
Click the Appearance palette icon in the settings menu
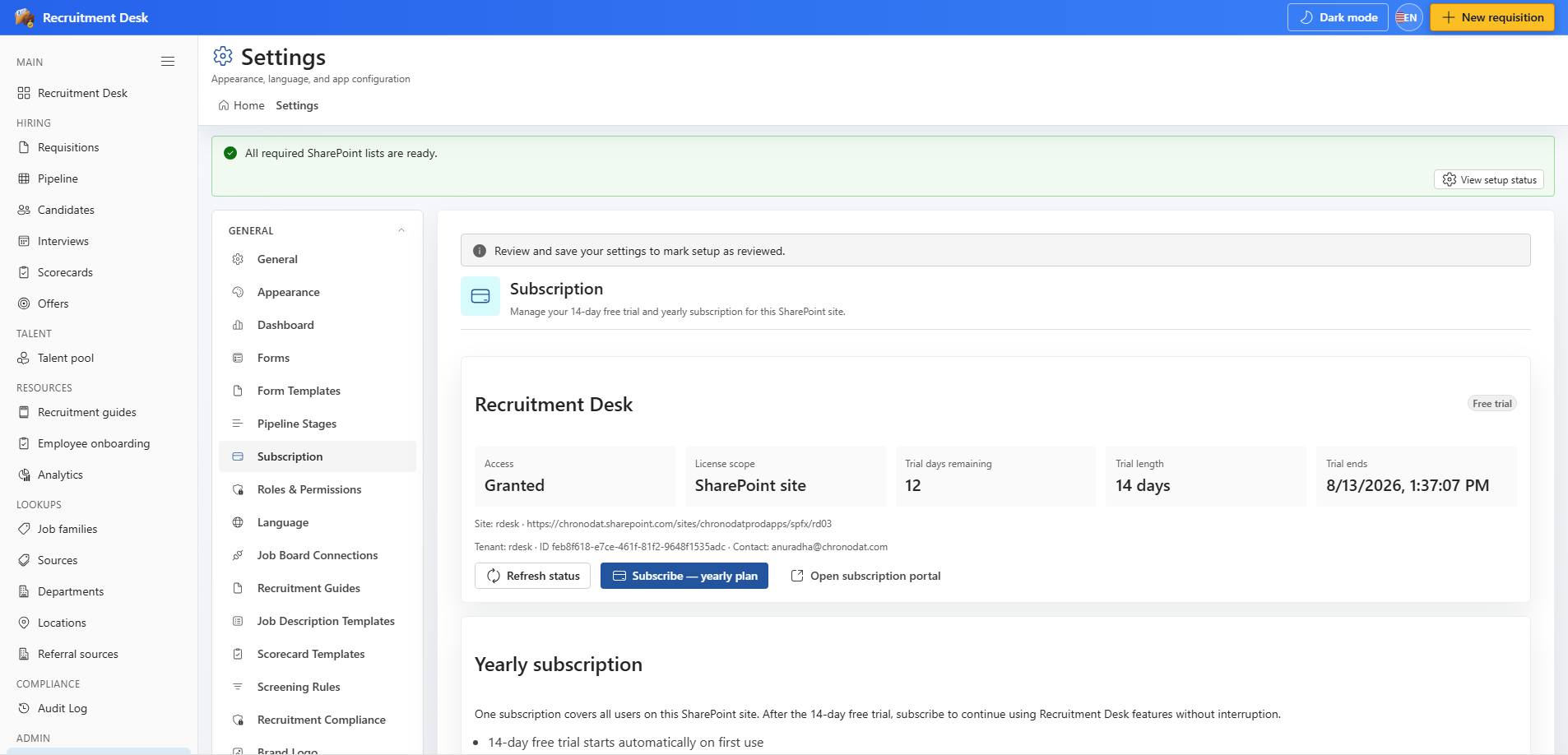[x=238, y=292]
